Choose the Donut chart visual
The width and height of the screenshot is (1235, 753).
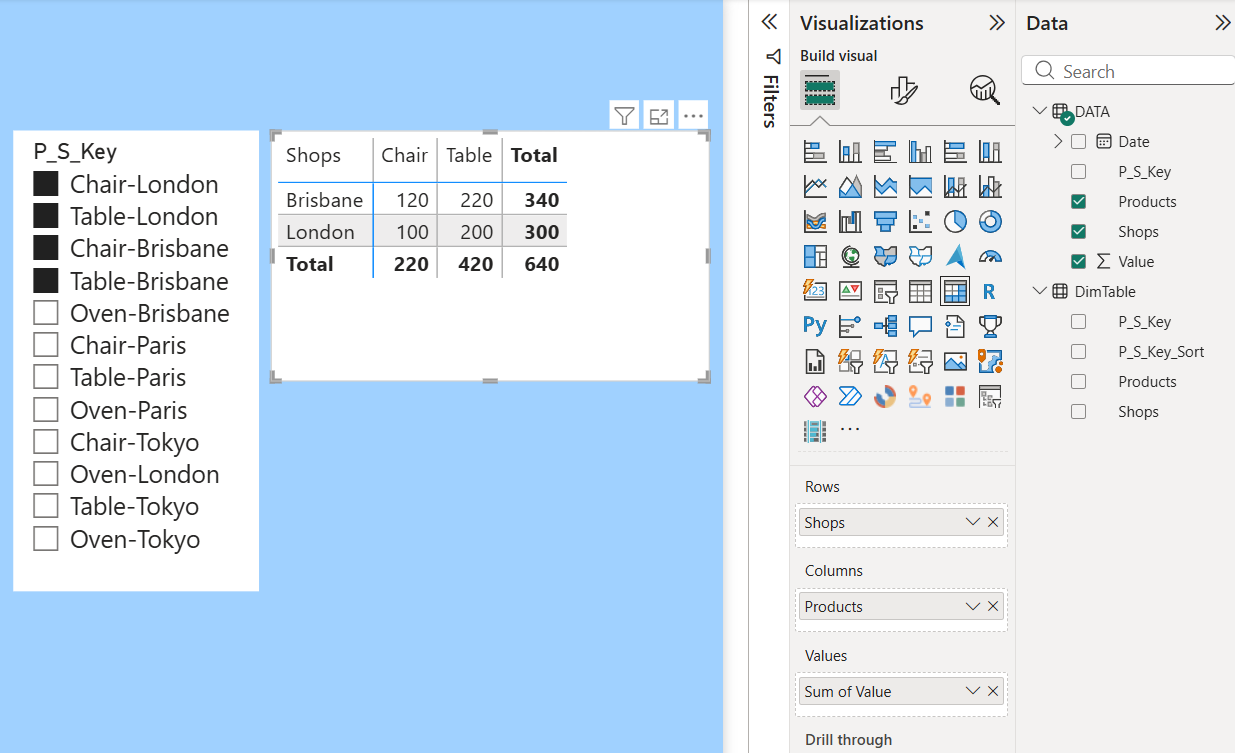[x=990, y=222]
